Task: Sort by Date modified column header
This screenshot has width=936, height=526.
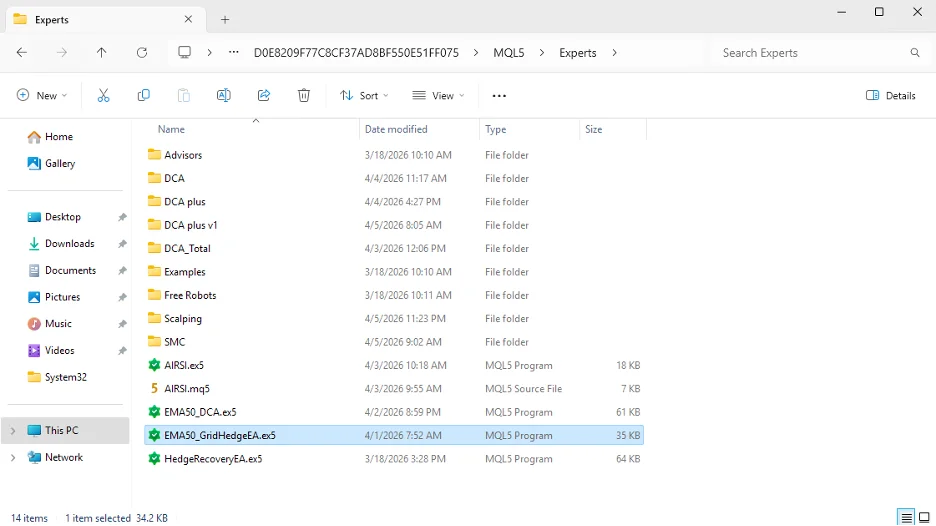Action: [x=397, y=129]
